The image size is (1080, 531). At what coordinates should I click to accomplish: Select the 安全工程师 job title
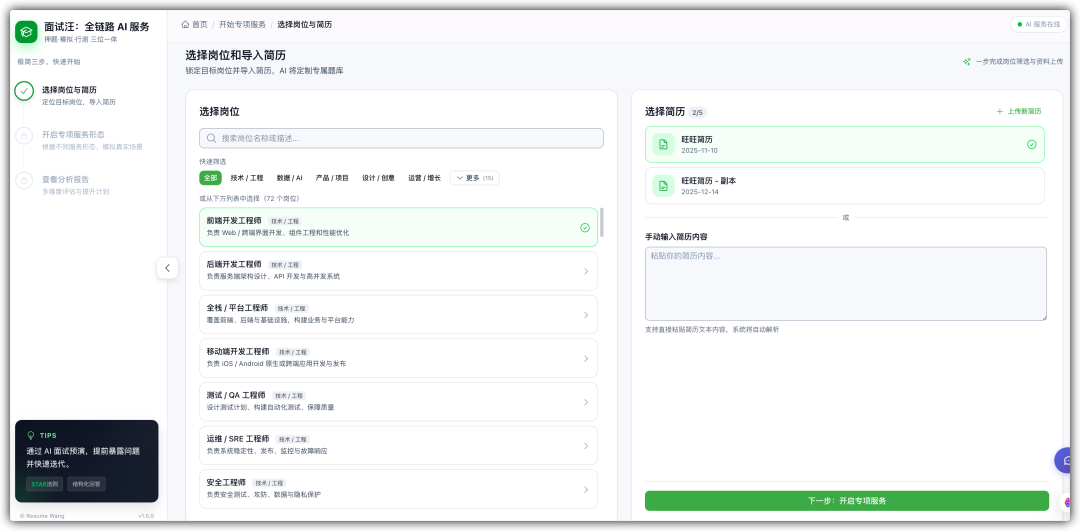(x=227, y=482)
